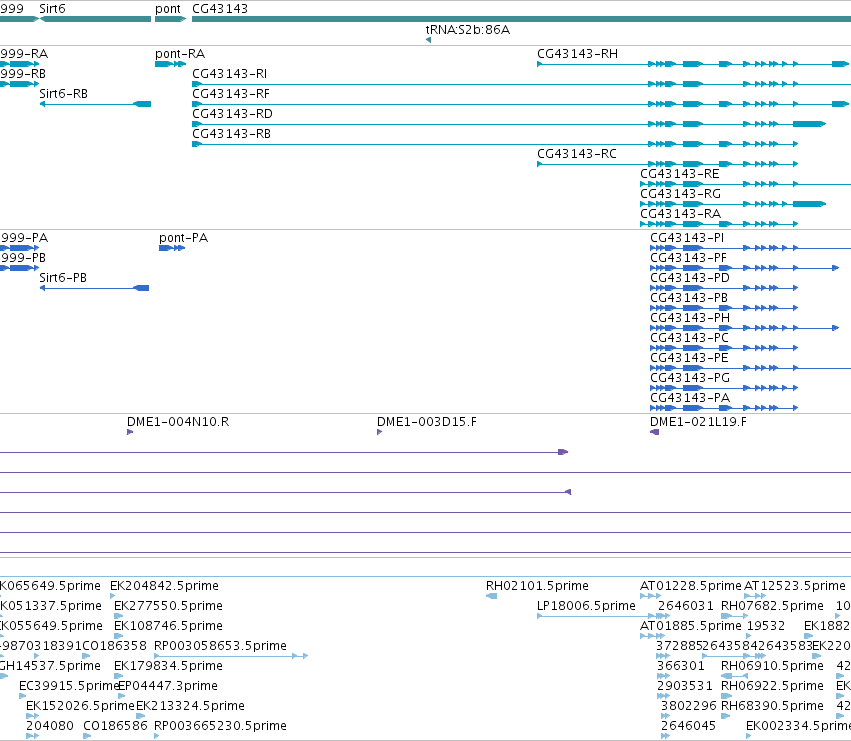Viewport: 851px width, 741px height.
Task: Click the tRNA:S2b:86A feature label
Action: [468, 30]
